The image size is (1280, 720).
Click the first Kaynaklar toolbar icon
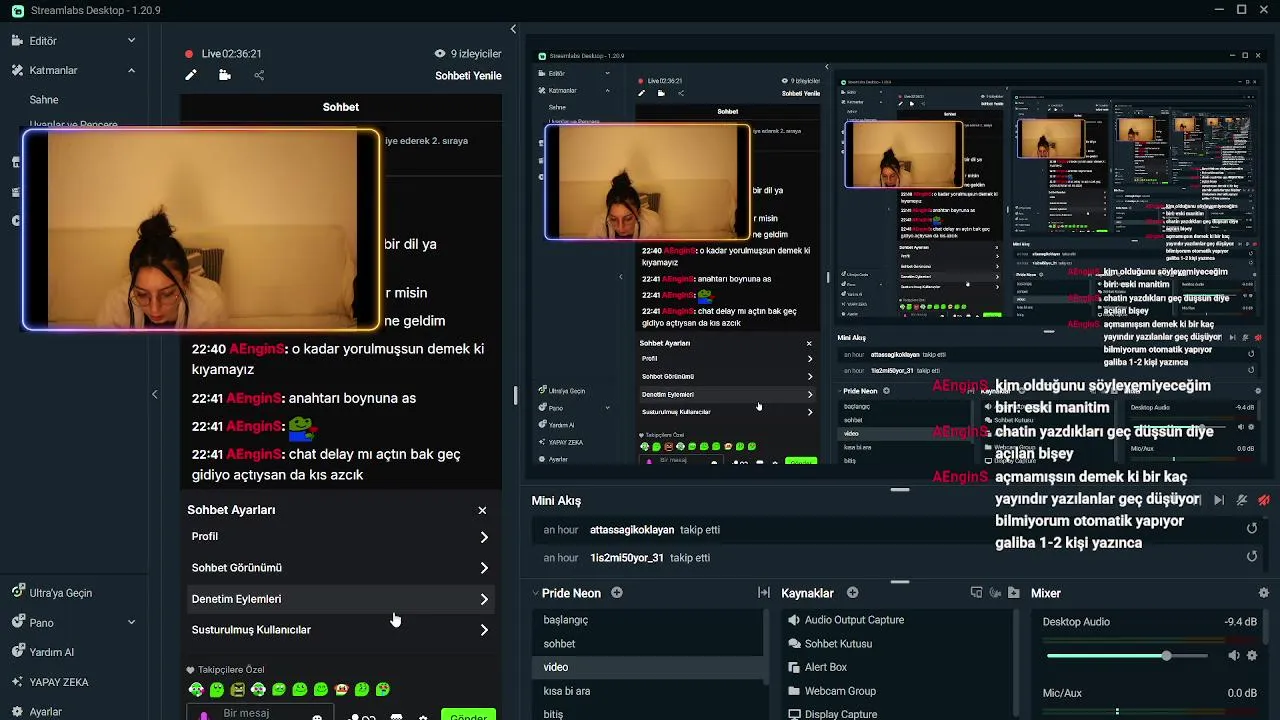977,593
